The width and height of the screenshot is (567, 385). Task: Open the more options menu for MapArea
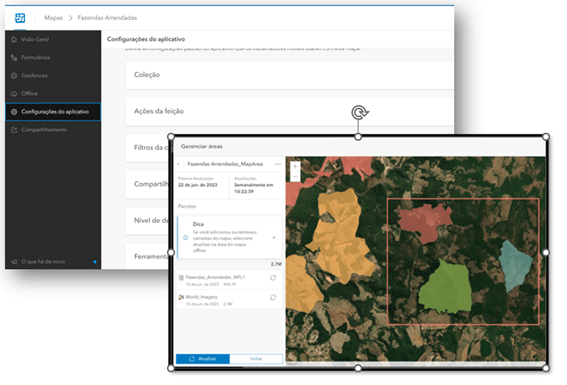(x=278, y=164)
